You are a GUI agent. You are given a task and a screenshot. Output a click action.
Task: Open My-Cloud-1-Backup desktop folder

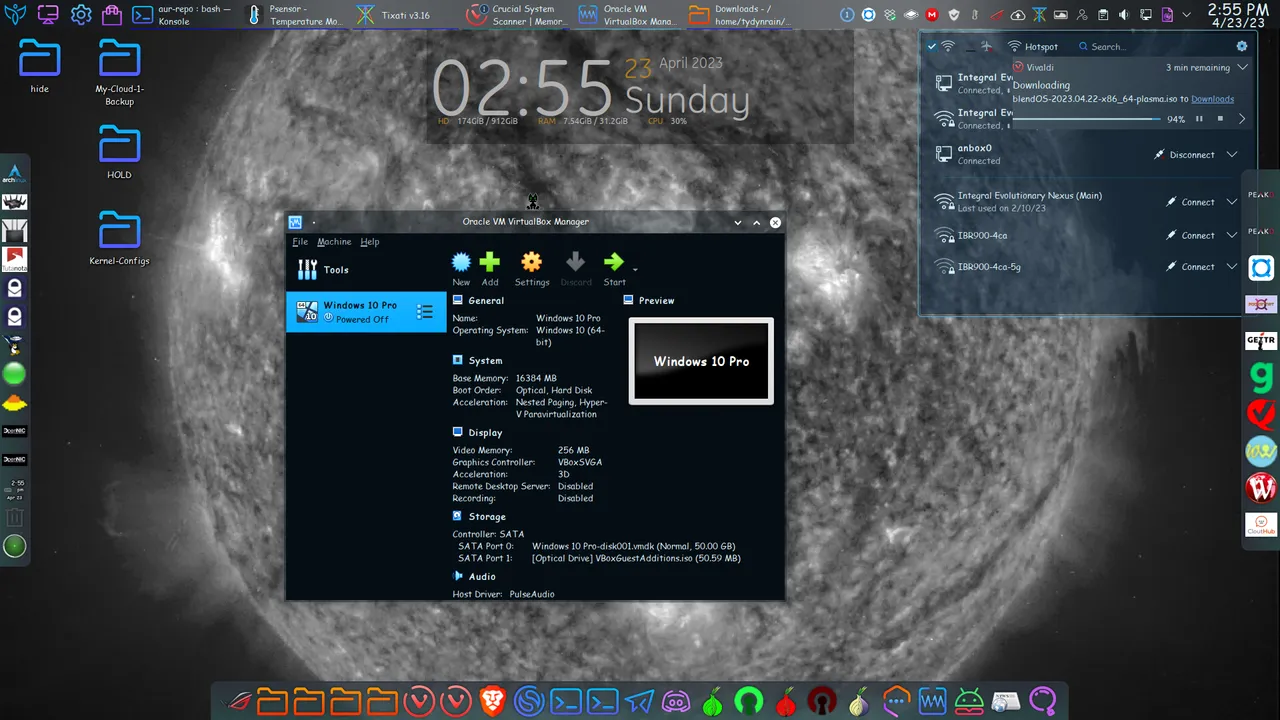click(119, 72)
